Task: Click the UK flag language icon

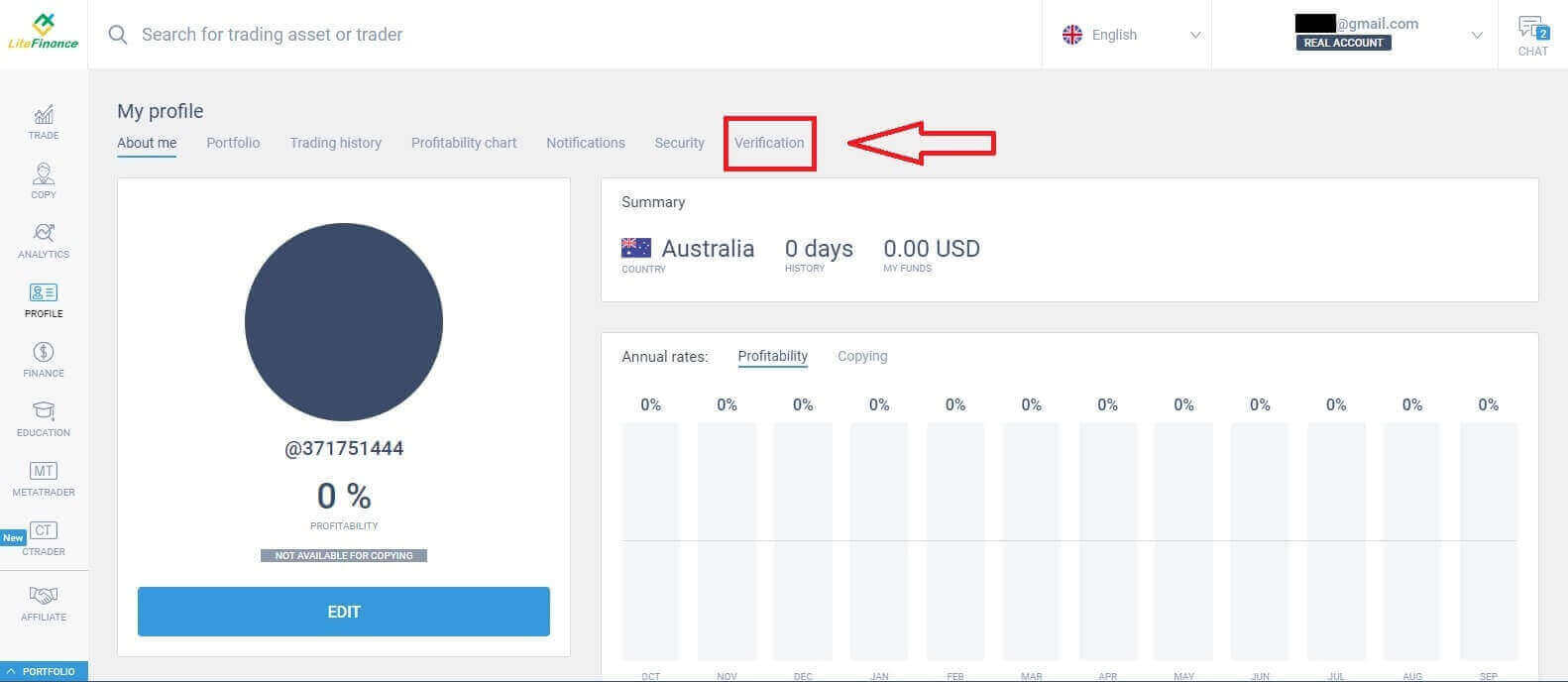Action: [x=1072, y=35]
